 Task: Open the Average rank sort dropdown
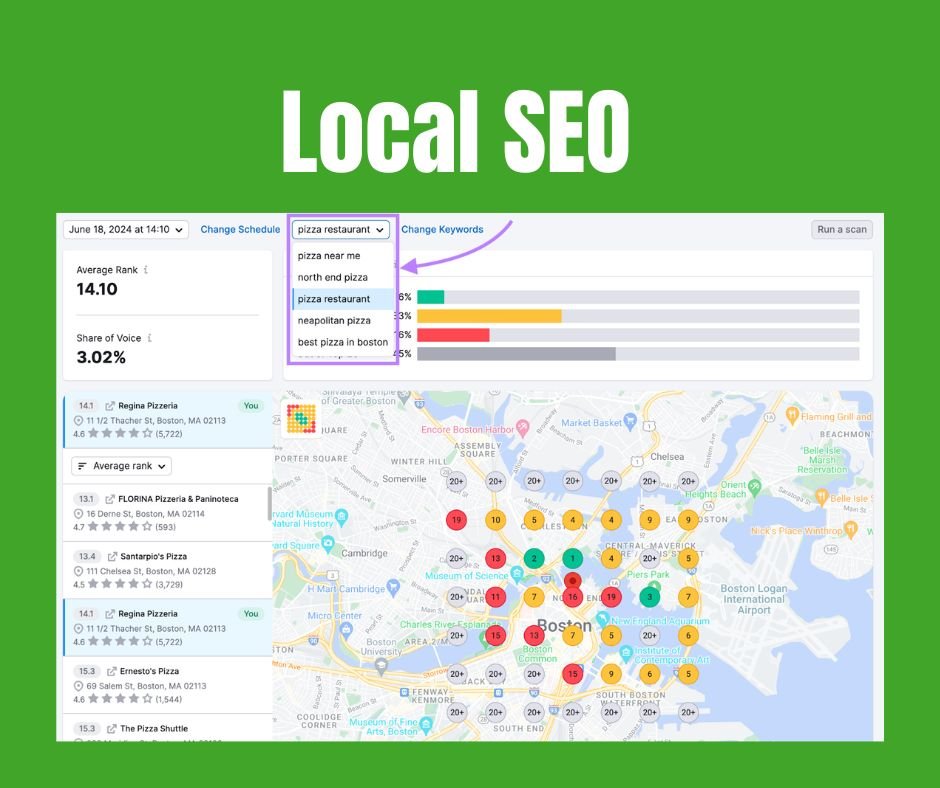122,466
